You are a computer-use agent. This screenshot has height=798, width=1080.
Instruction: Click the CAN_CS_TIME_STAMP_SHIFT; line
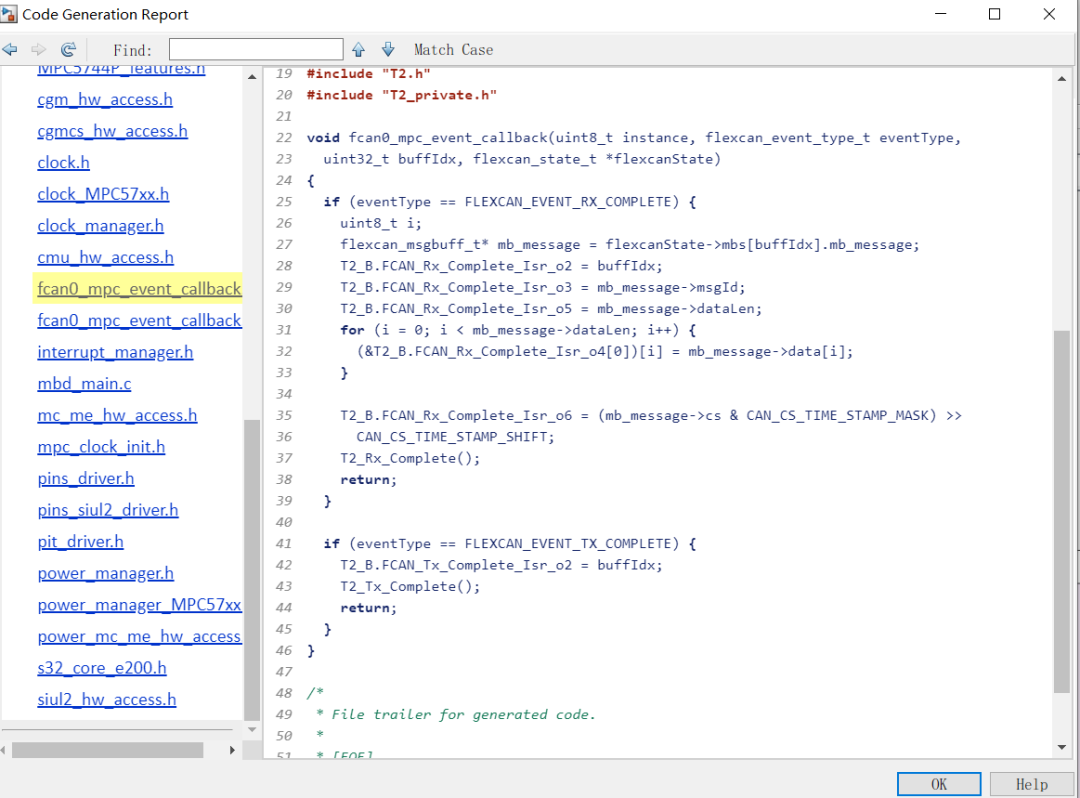[x=455, y=437]
